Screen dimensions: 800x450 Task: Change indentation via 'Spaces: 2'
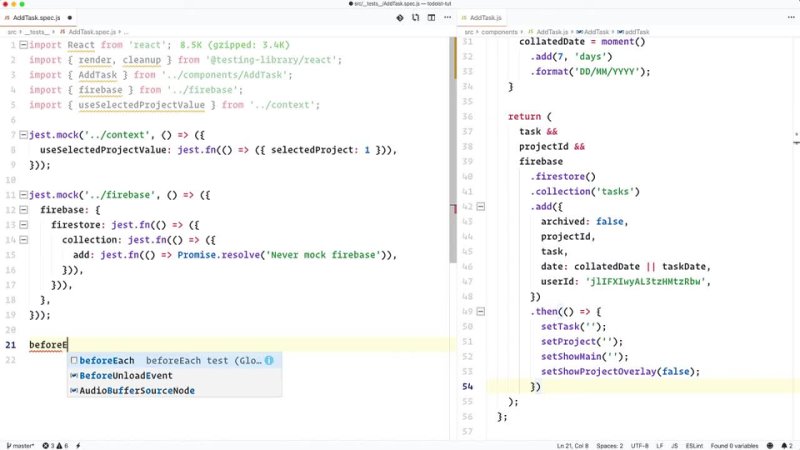click(610, 446)
